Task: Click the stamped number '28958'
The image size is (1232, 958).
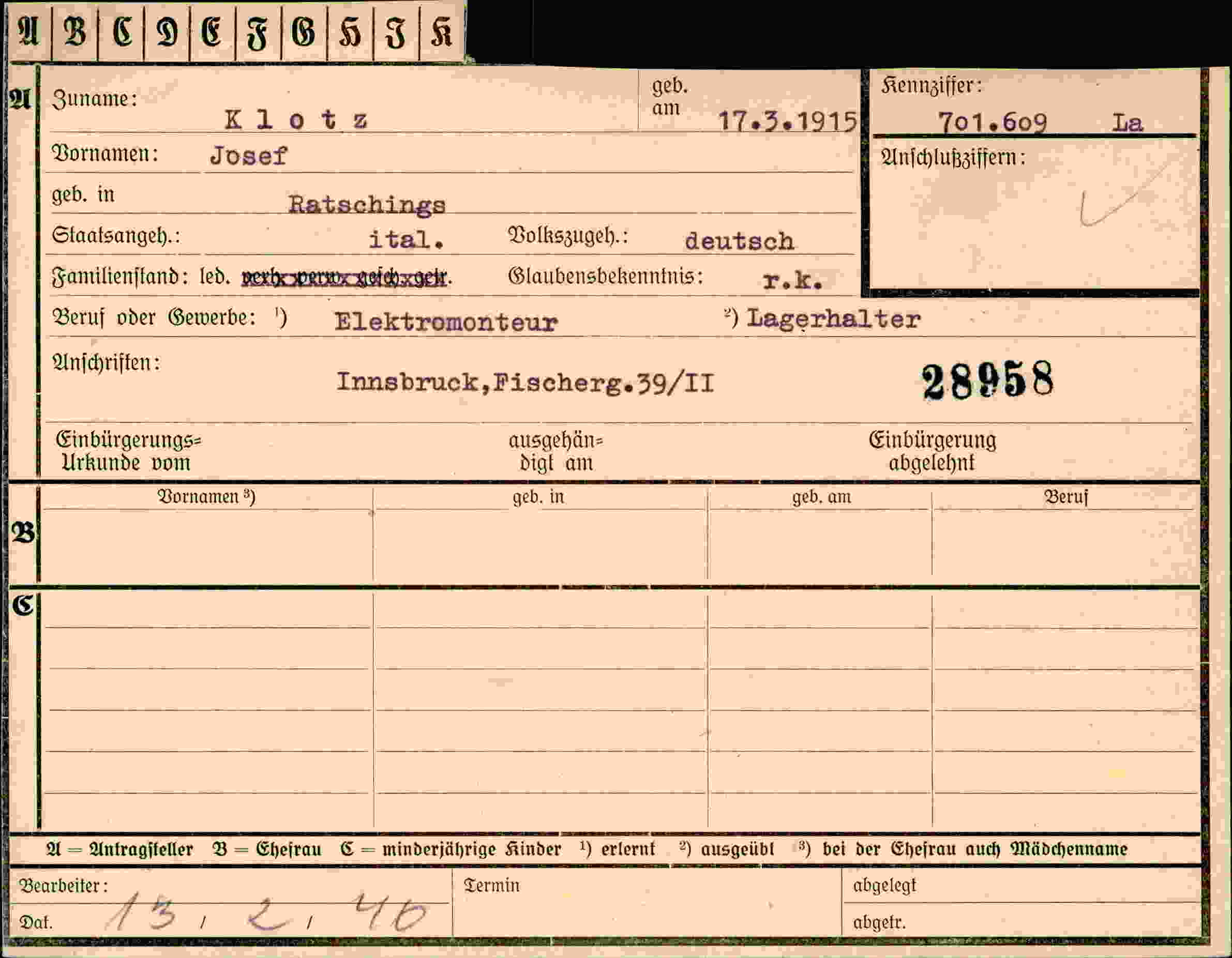Action: pos(988,381)
